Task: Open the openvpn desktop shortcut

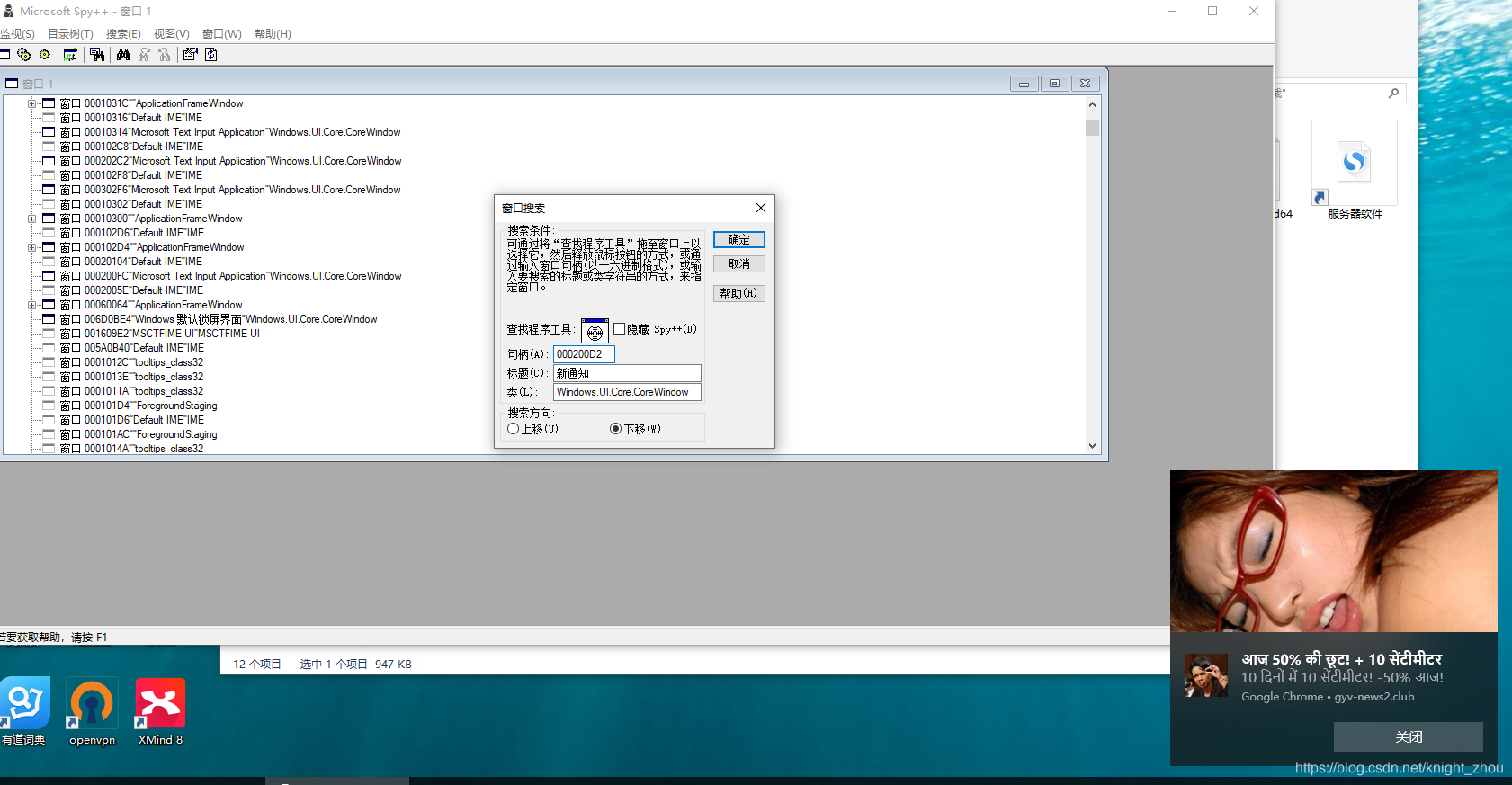Action: coord(92,712)
